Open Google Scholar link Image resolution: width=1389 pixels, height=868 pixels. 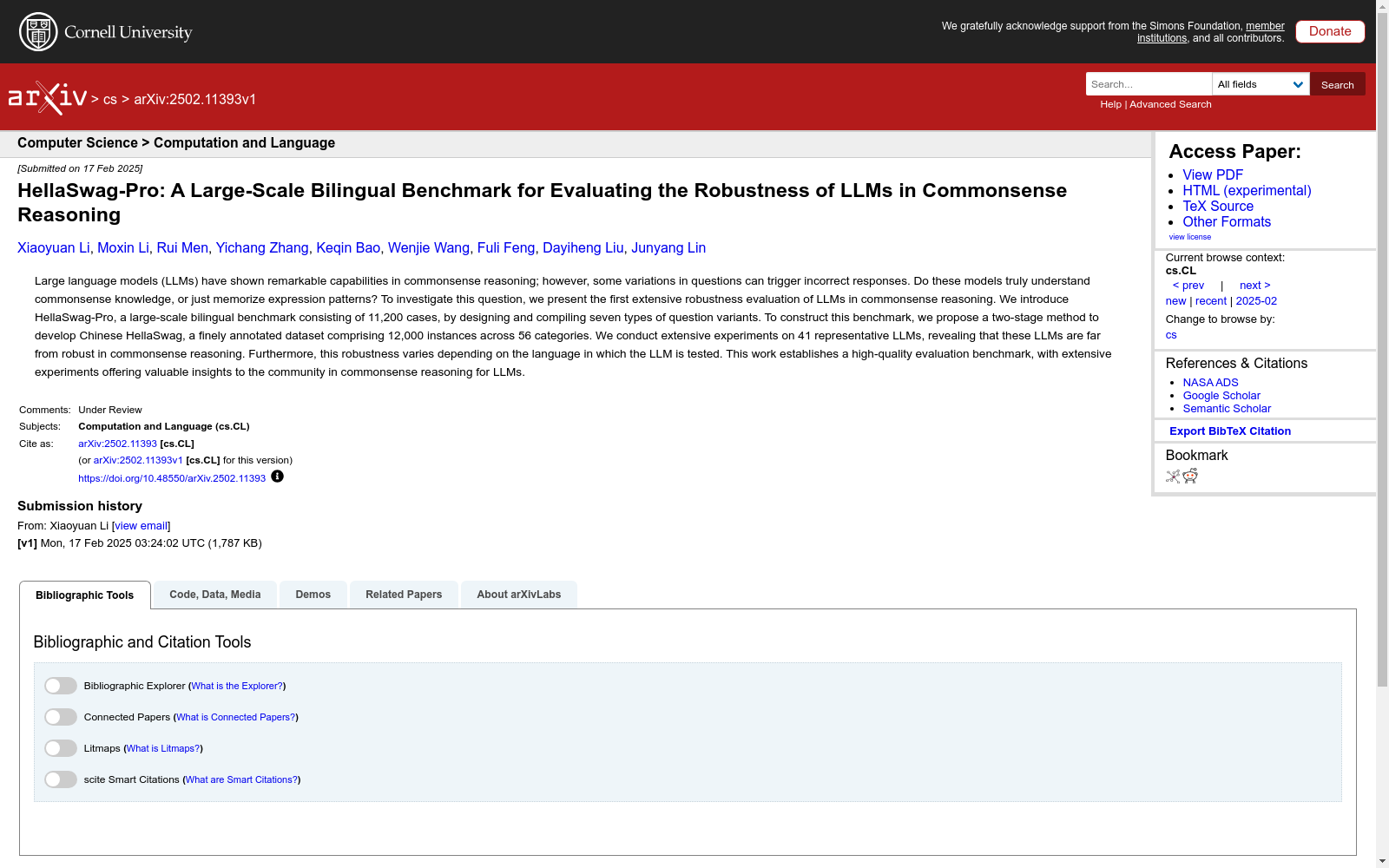1221,396
